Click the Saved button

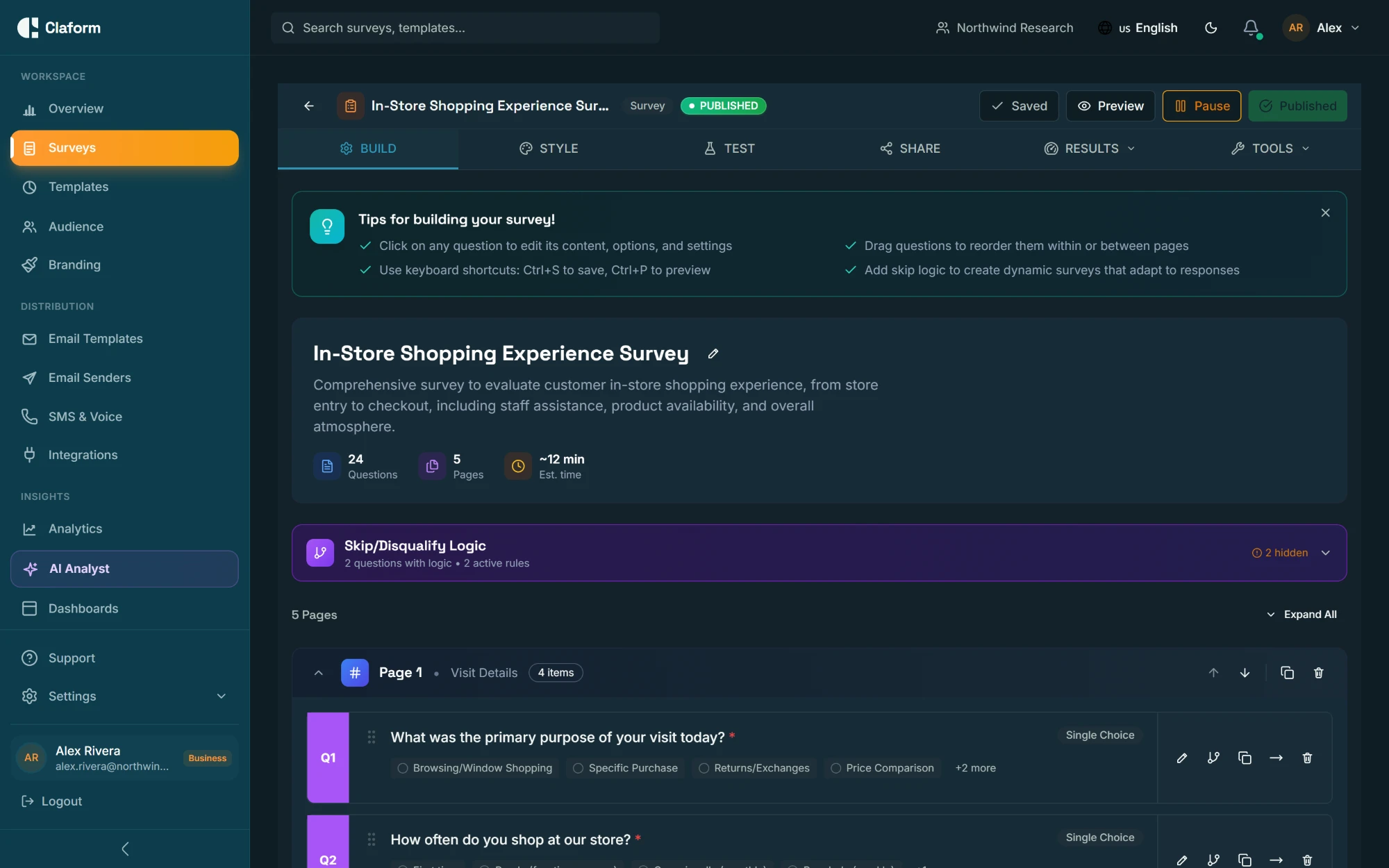tap(1019, 106)
